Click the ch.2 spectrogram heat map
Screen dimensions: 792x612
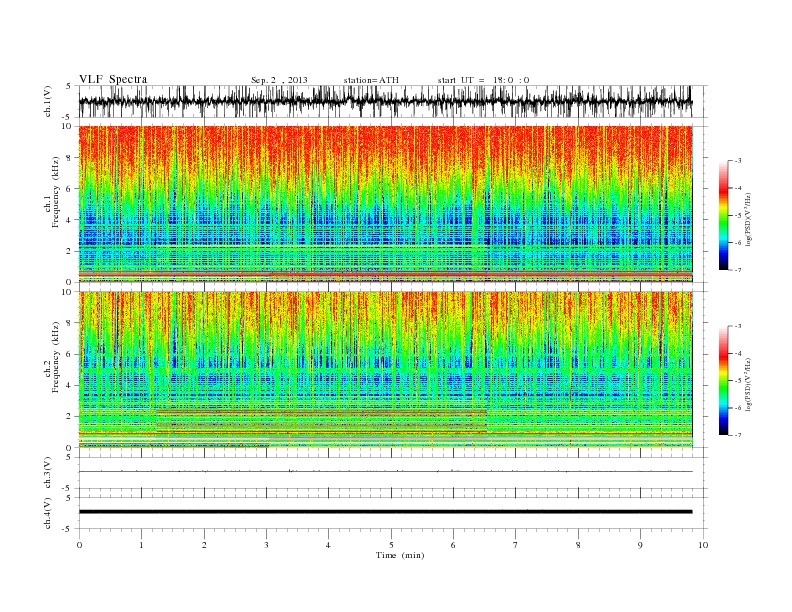[385, 370]
